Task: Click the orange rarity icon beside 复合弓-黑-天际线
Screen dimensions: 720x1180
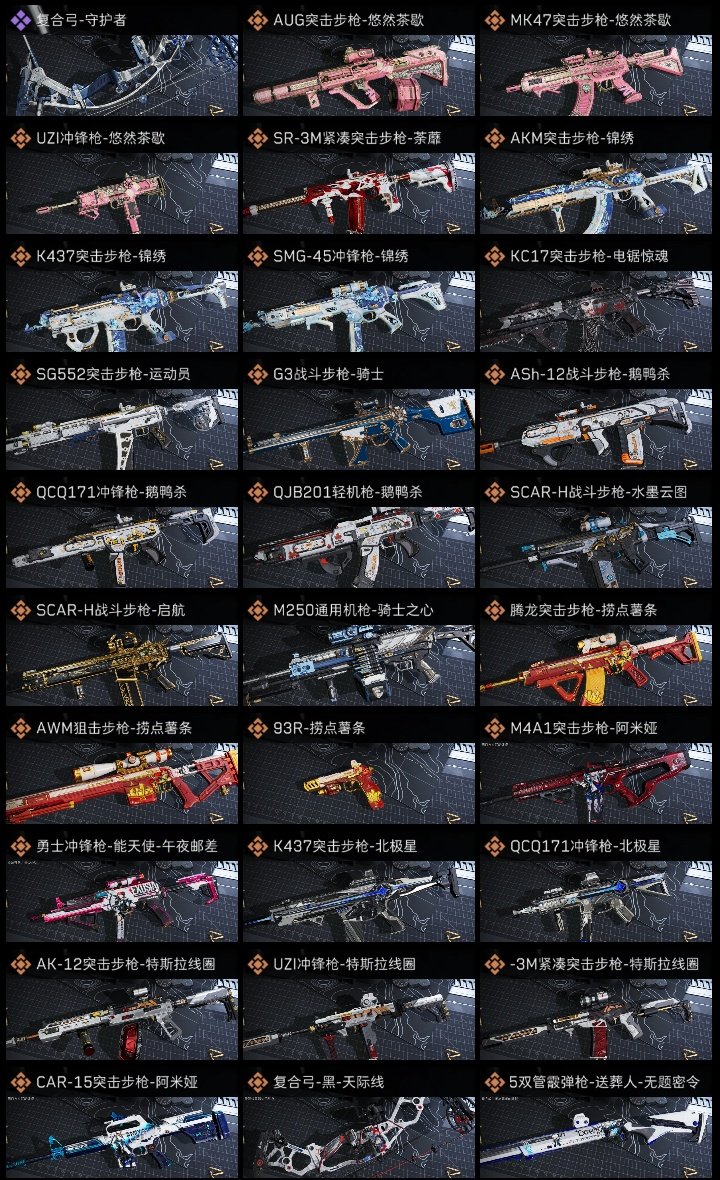Action: click(x=257, y=1082)
